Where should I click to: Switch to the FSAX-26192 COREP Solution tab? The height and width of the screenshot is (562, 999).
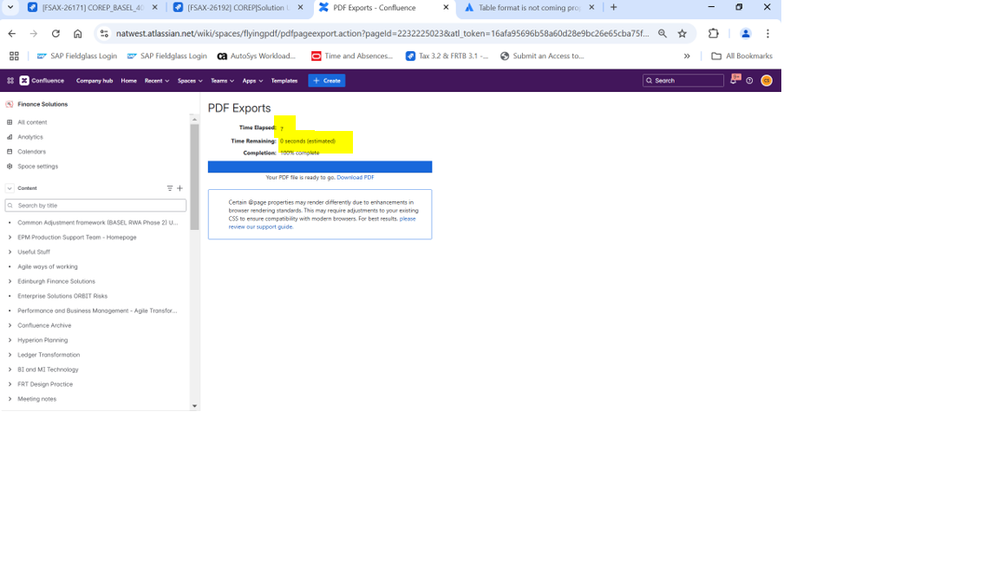coord(238,8)
